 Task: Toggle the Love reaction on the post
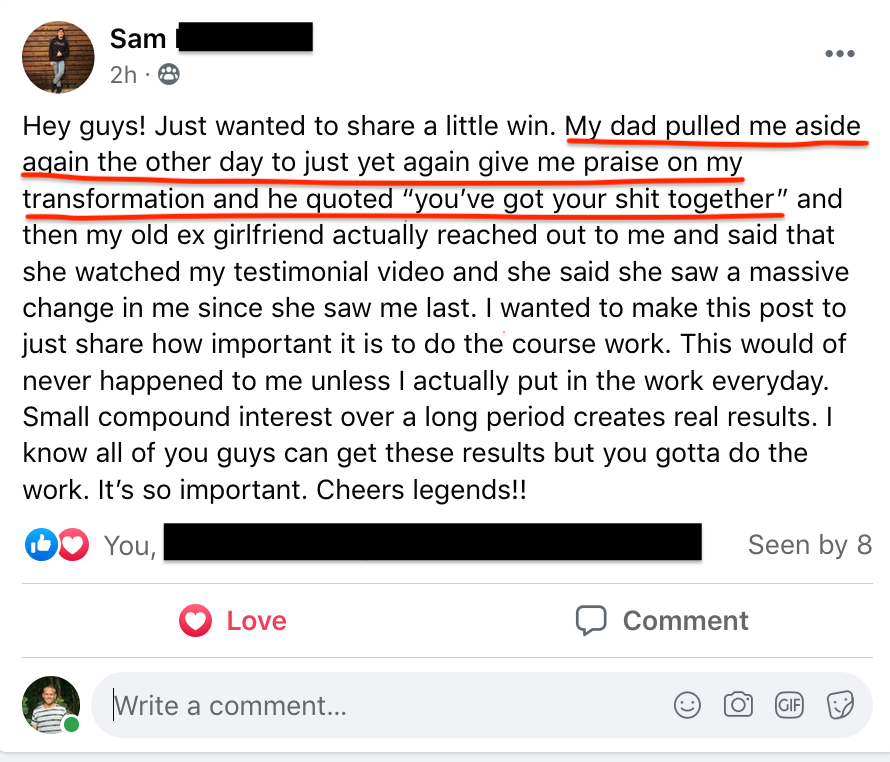click(233, 621)
